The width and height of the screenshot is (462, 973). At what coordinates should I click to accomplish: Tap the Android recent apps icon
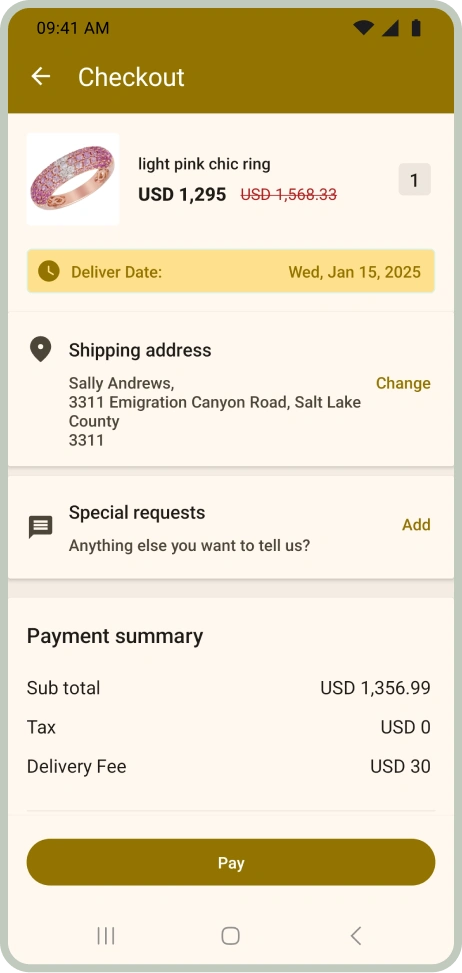(106, 936)
